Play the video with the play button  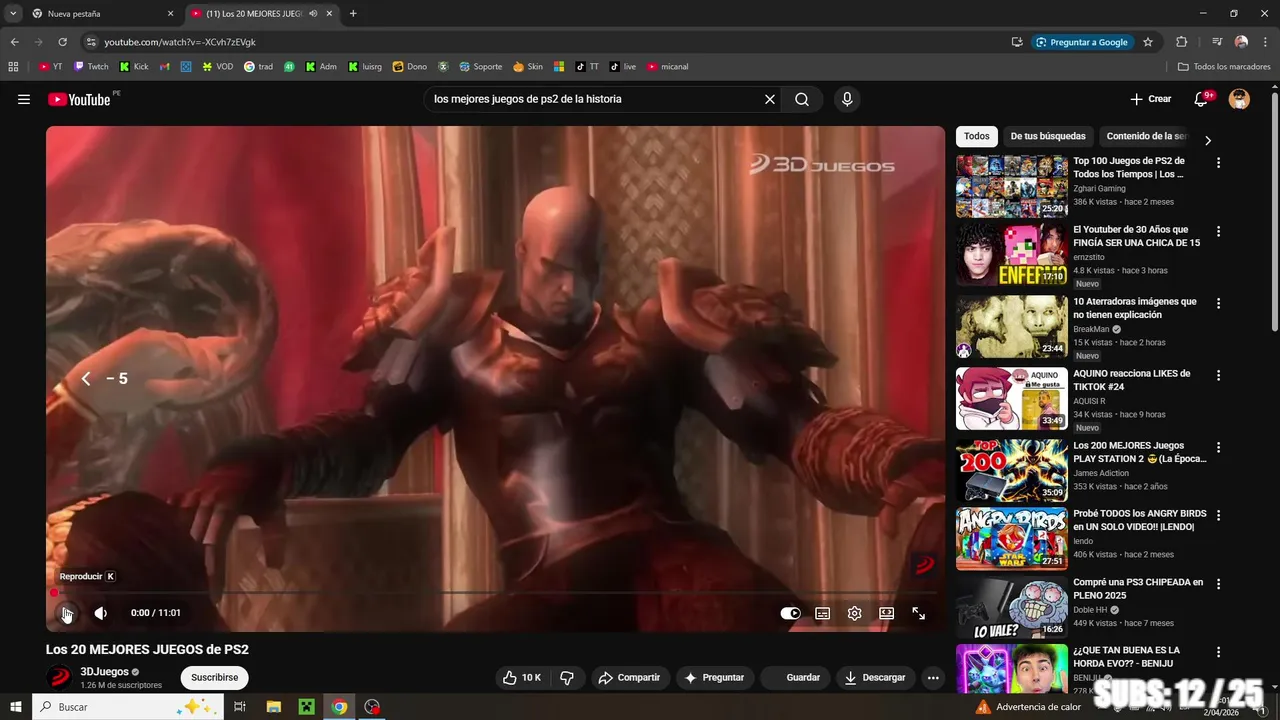[x=66, y=613]
